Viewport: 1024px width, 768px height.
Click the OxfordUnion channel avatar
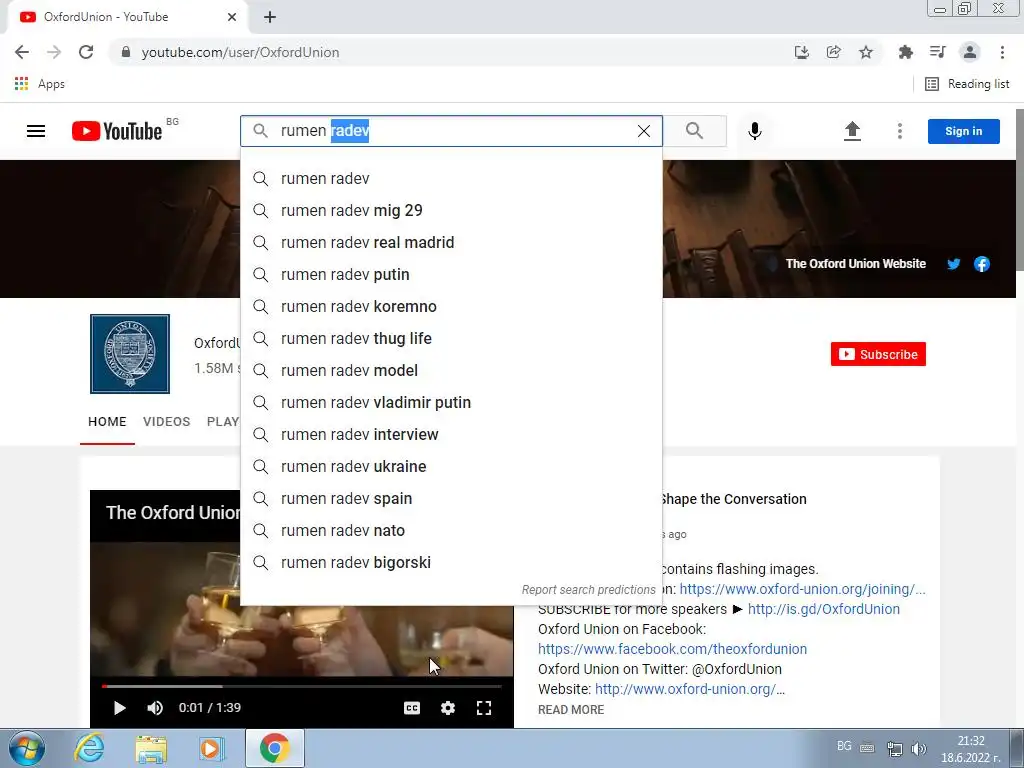(x=130, y=354)
